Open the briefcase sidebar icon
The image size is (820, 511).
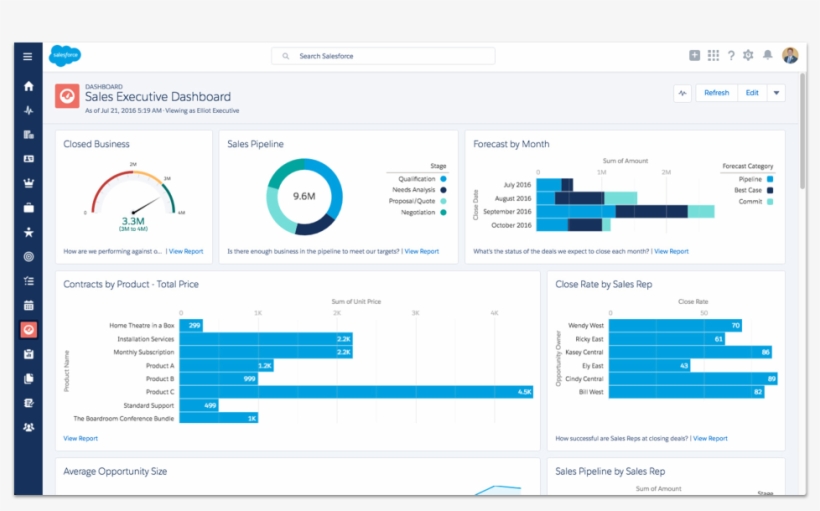point(28,208)
